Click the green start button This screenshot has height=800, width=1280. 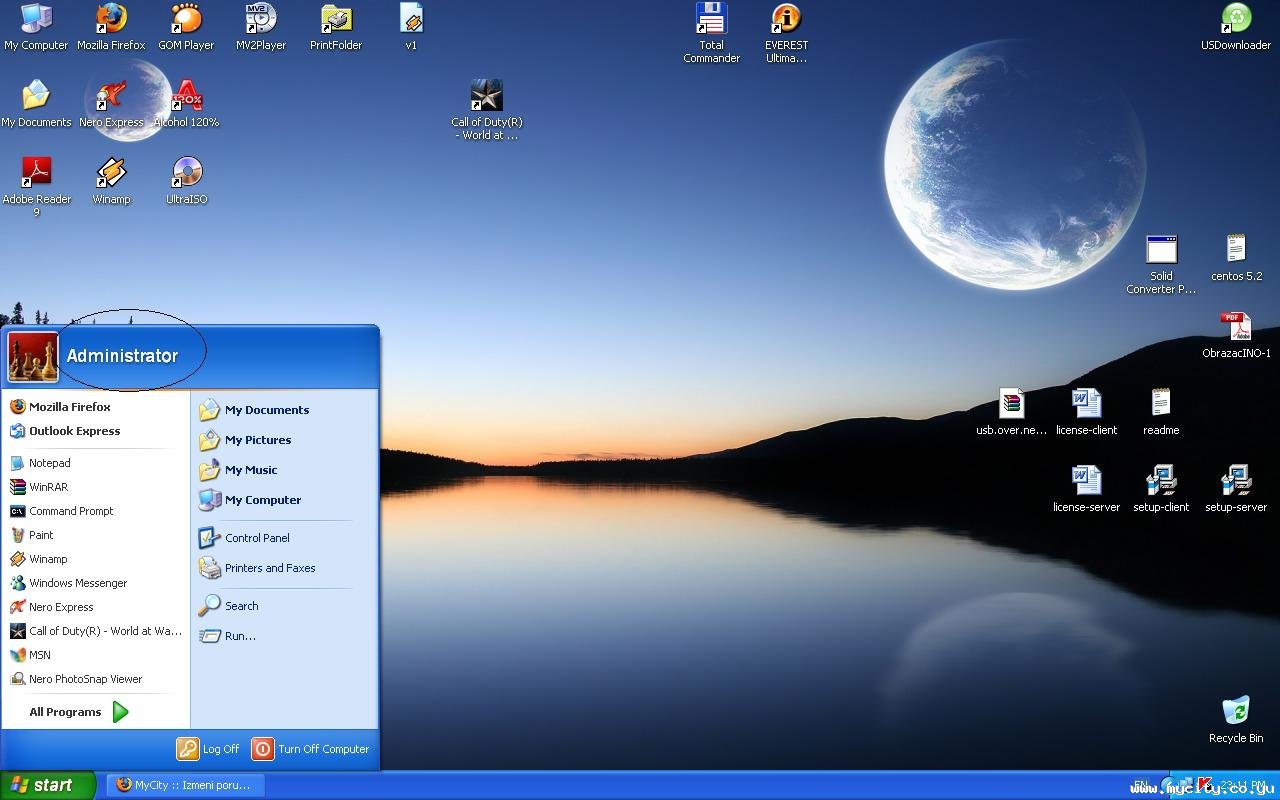(46, 785)
